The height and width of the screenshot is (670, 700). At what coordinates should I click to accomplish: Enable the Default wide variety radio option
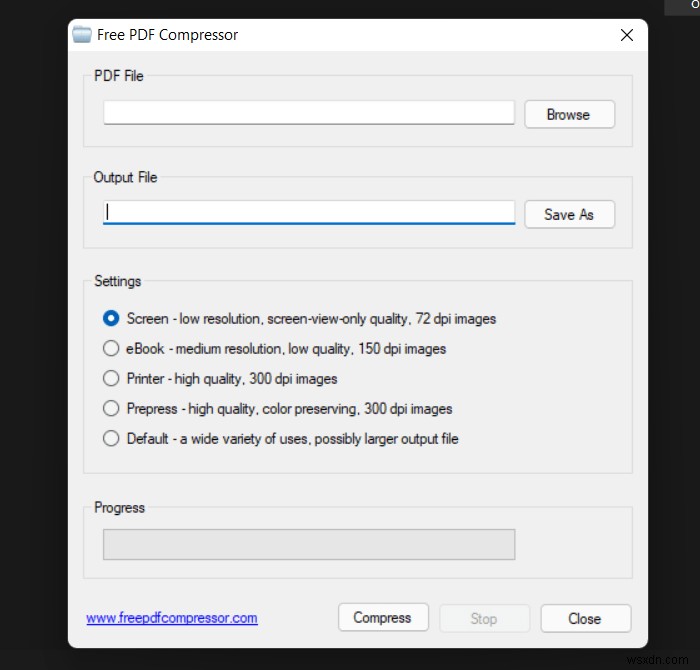tap(111, 438)
